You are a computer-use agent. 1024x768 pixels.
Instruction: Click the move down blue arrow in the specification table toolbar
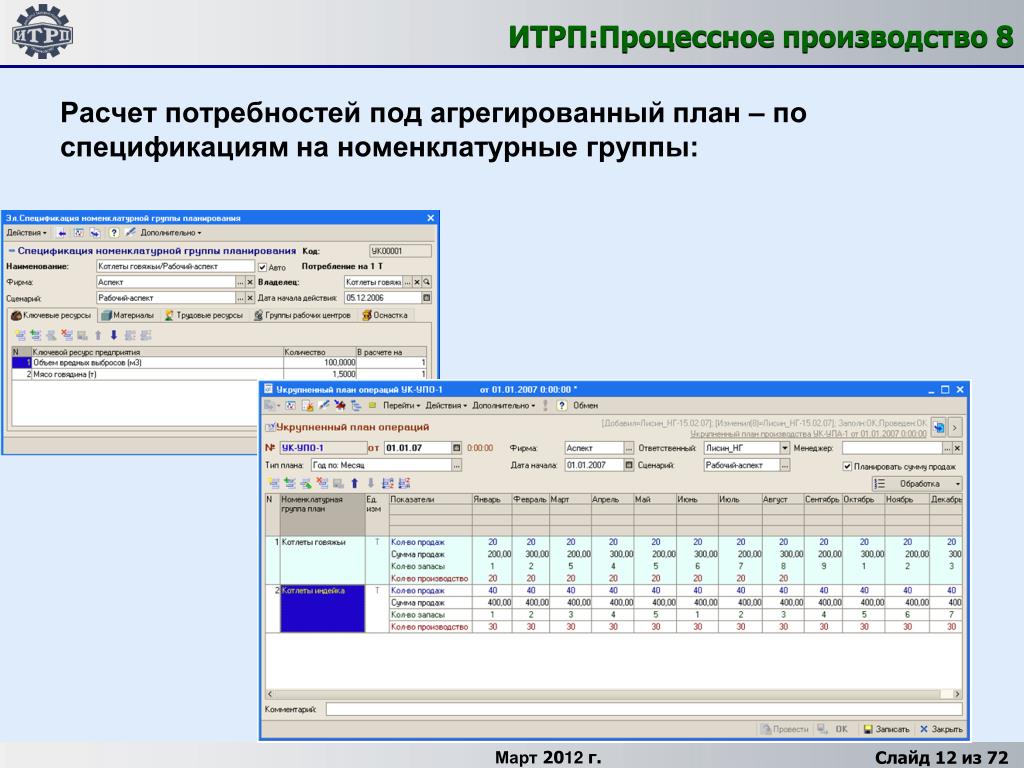114,336
